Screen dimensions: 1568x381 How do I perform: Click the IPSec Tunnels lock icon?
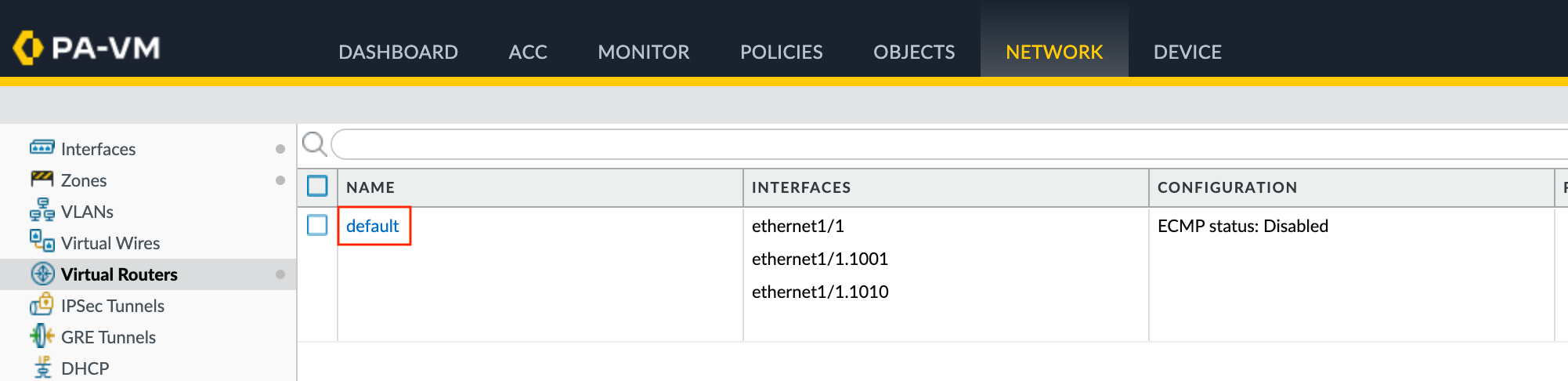click(x=42, y=304)
